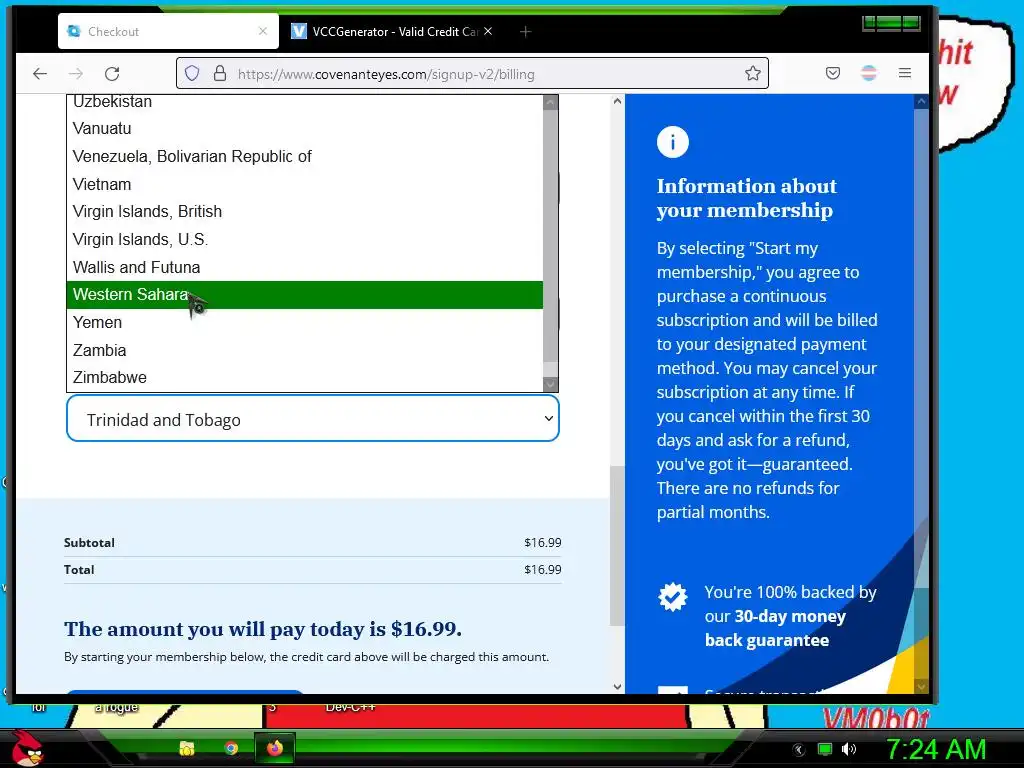1024x768 pixels.
Task: Open Chrome from the taskbar
Action: click(231, 748)
